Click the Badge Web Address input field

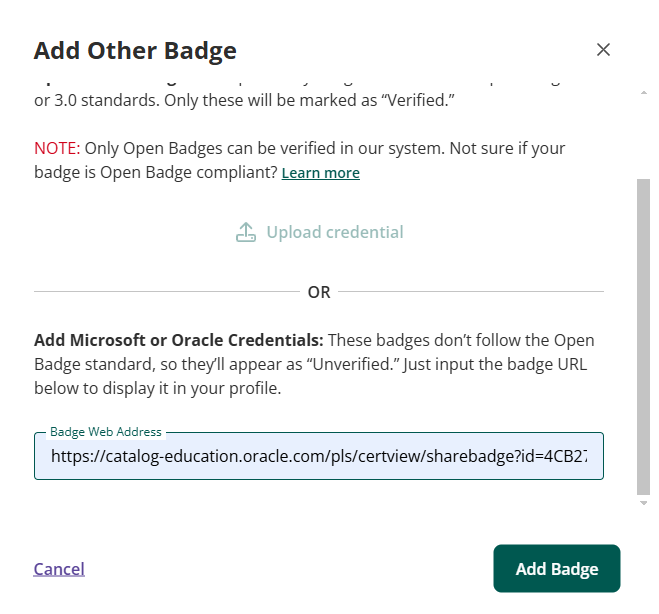pyautogui.click(x=319, y=456)
